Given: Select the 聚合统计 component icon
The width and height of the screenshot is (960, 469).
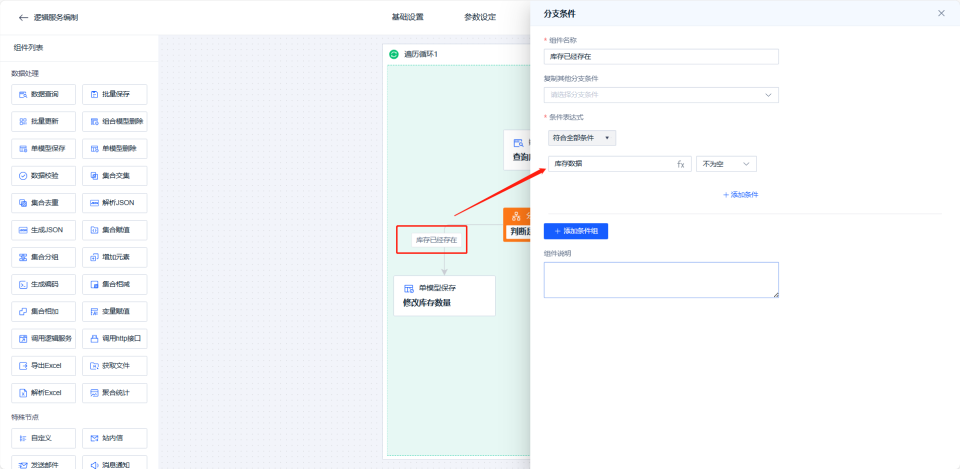Looking at the screenshot, I should coord(94,393).
